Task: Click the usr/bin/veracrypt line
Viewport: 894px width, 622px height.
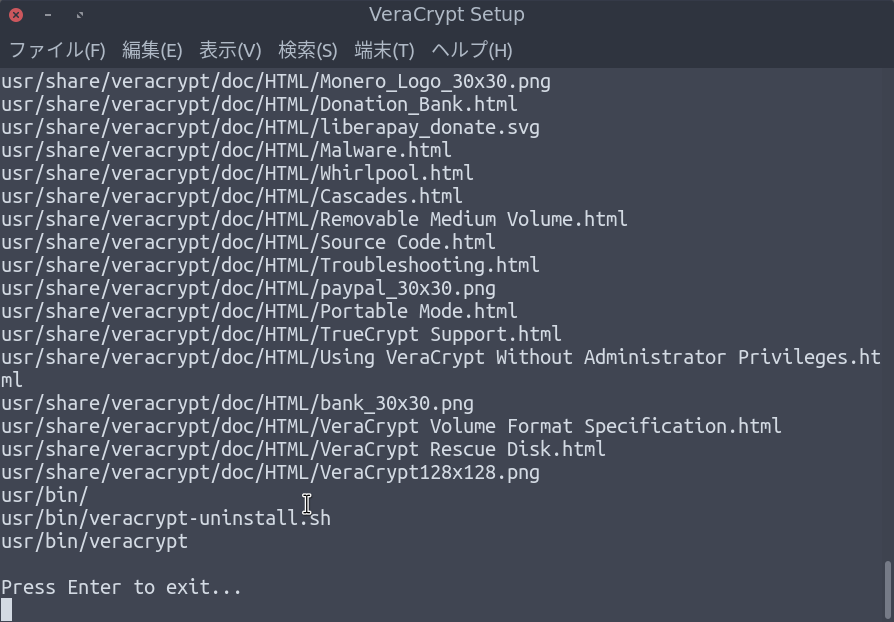Action: (x=94, y=541)
